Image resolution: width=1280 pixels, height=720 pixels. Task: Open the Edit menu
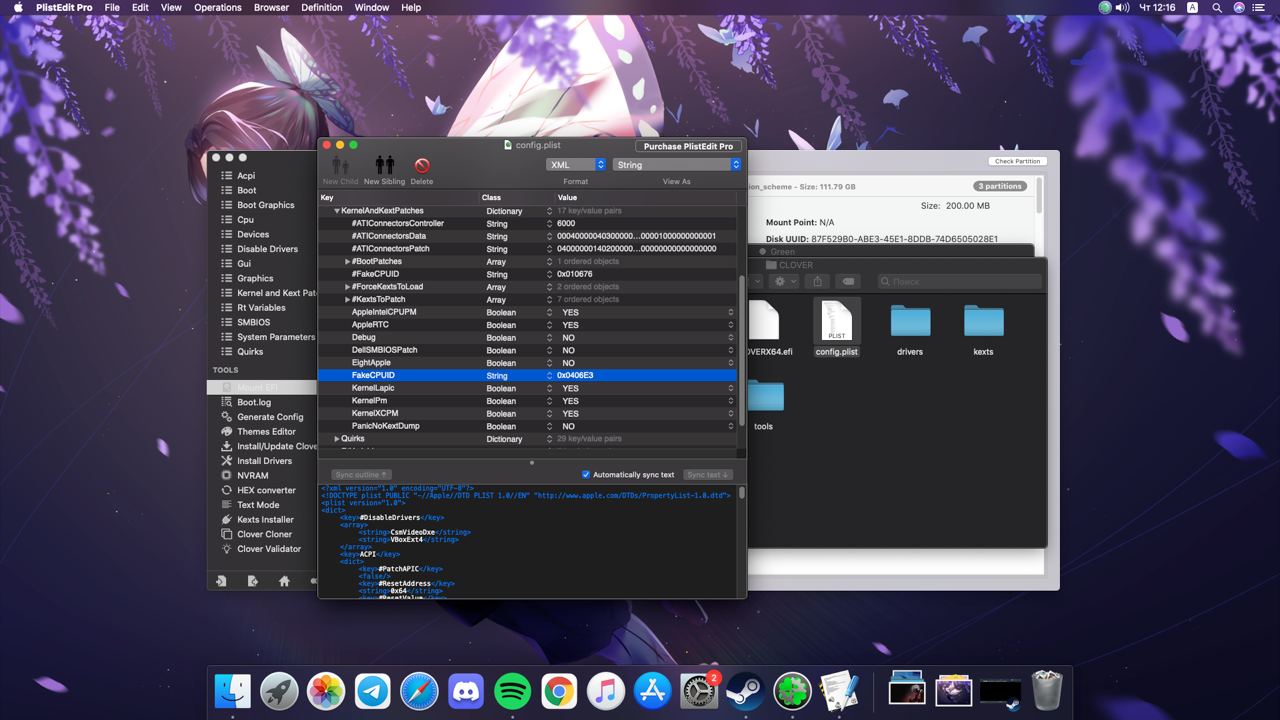[140, 7]
